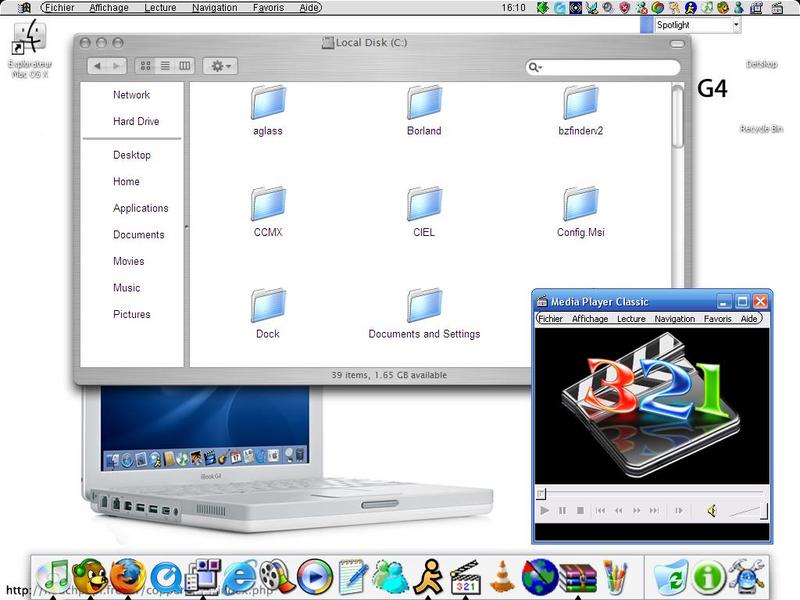Open the Documents and Settings folder

[x=424, y=314]
